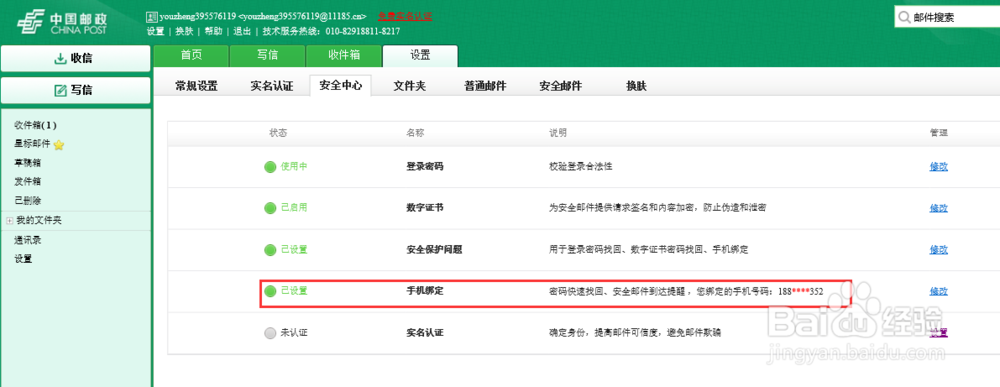Click the 名称 column header
The width and height of the screenshot is (1000, 387).
tap(415, 133)
